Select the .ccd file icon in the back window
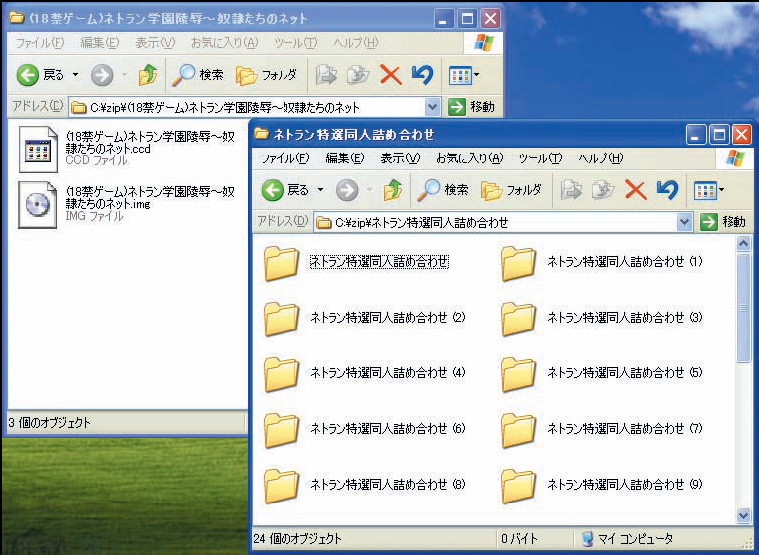 (38, 149)
